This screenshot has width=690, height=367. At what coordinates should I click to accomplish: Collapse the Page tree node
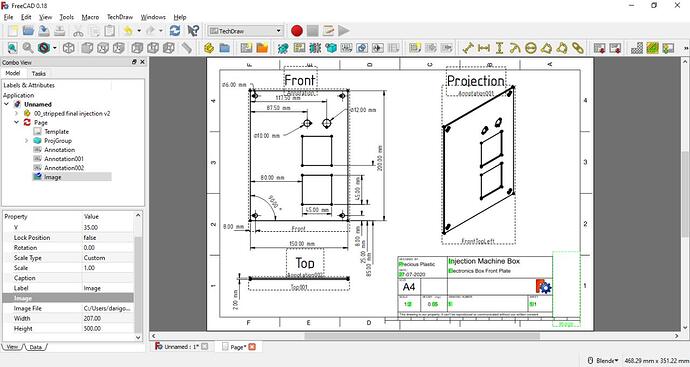coord(16,122)
